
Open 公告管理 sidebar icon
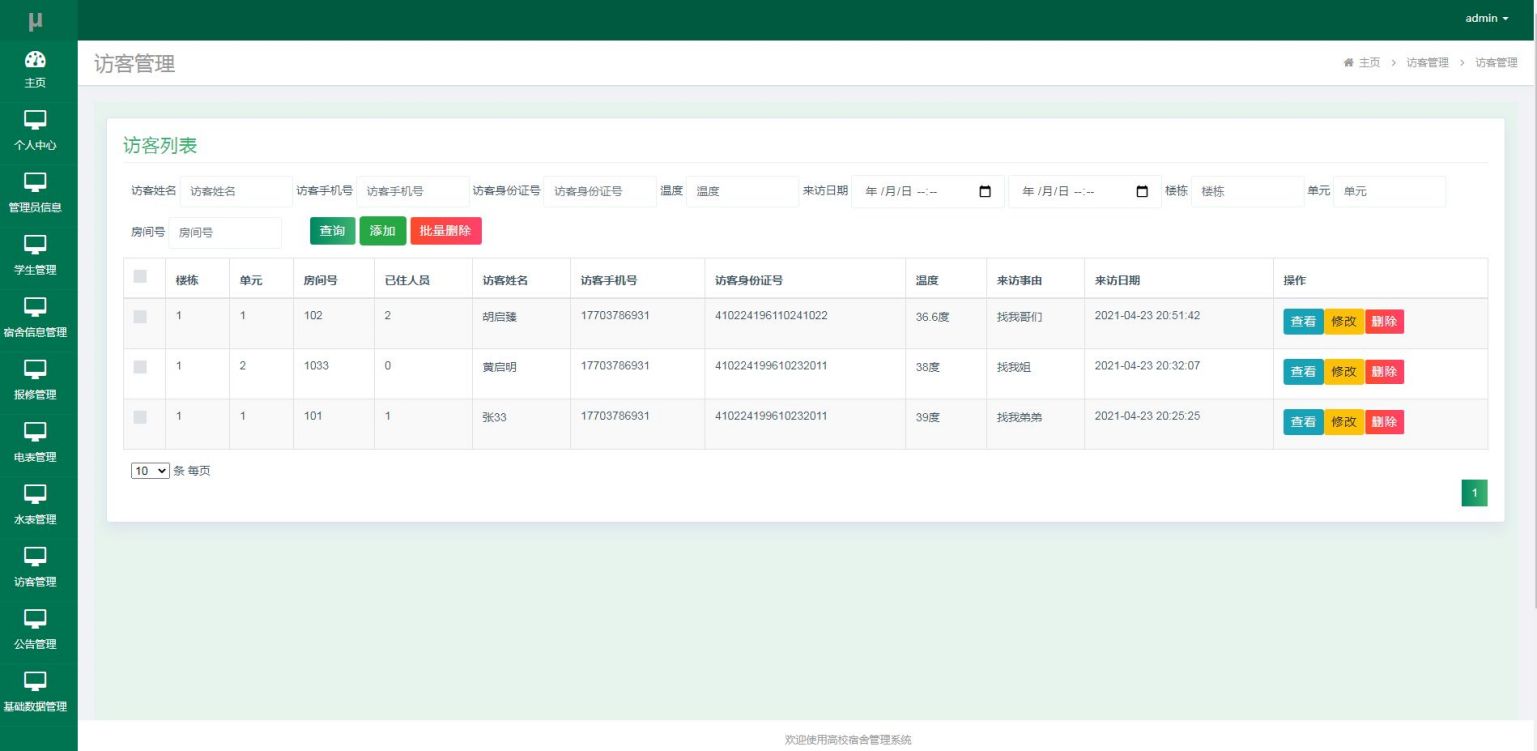tap(35, 619)
